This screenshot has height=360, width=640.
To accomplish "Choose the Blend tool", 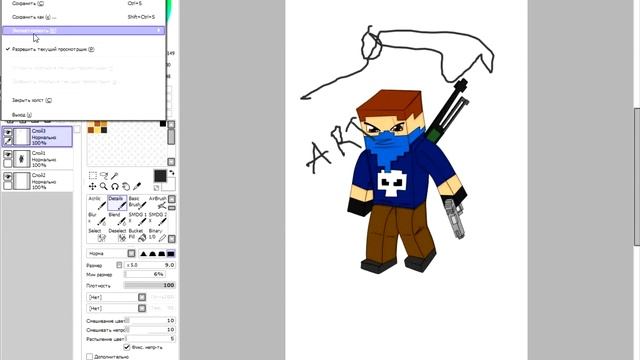I will coord(117,219).
